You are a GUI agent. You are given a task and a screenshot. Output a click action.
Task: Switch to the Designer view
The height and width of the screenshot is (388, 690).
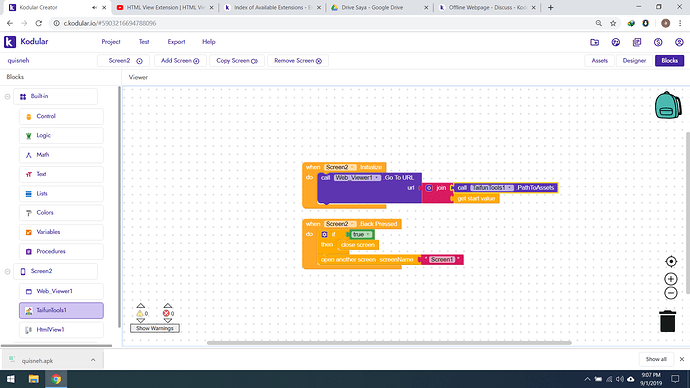click(634, 61)
